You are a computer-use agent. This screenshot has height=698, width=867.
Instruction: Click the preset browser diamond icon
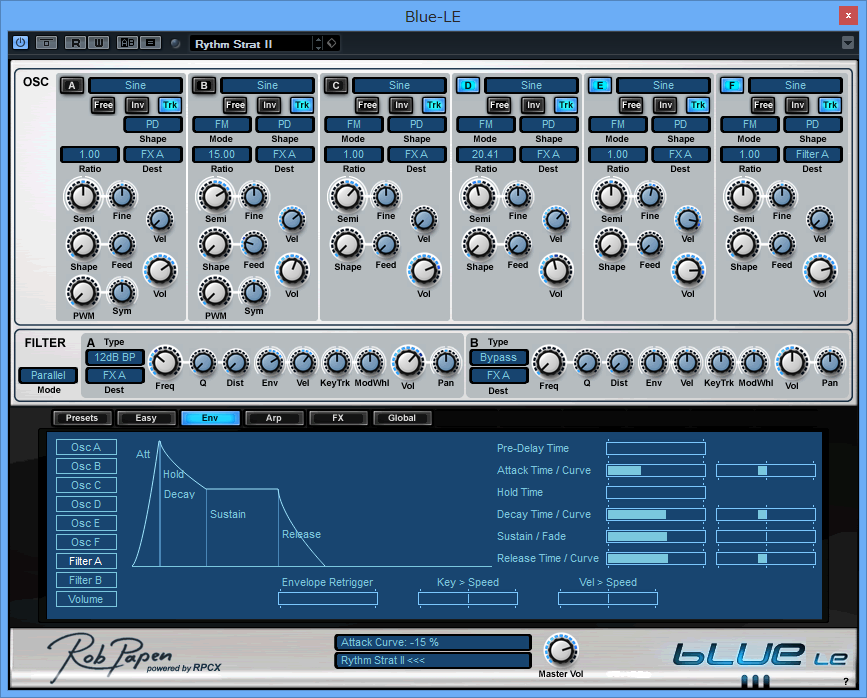coord(332,43)
